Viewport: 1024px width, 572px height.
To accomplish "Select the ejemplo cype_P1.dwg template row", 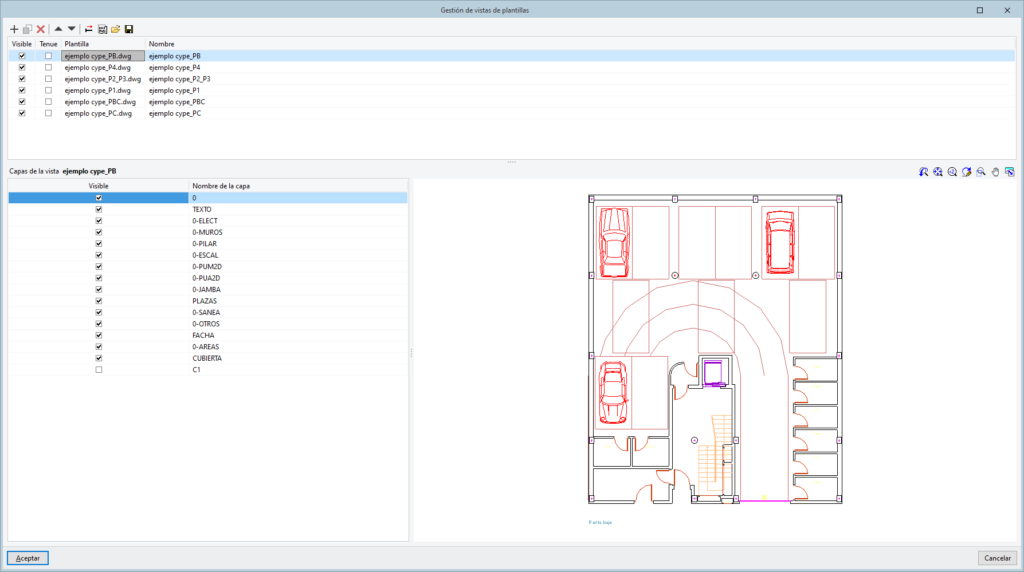I will (97, 90).
